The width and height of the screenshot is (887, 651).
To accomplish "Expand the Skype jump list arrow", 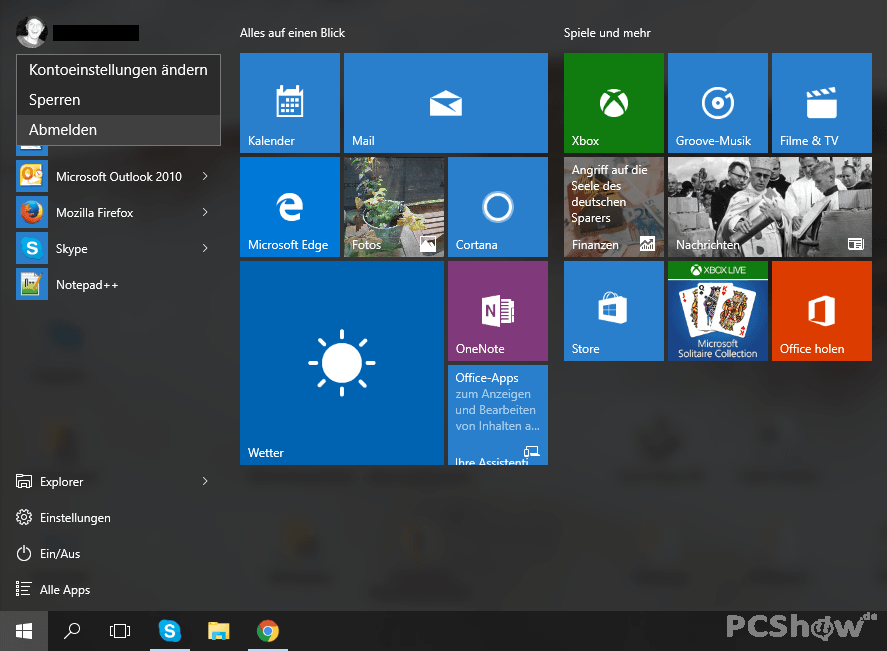I will (205, 248).
